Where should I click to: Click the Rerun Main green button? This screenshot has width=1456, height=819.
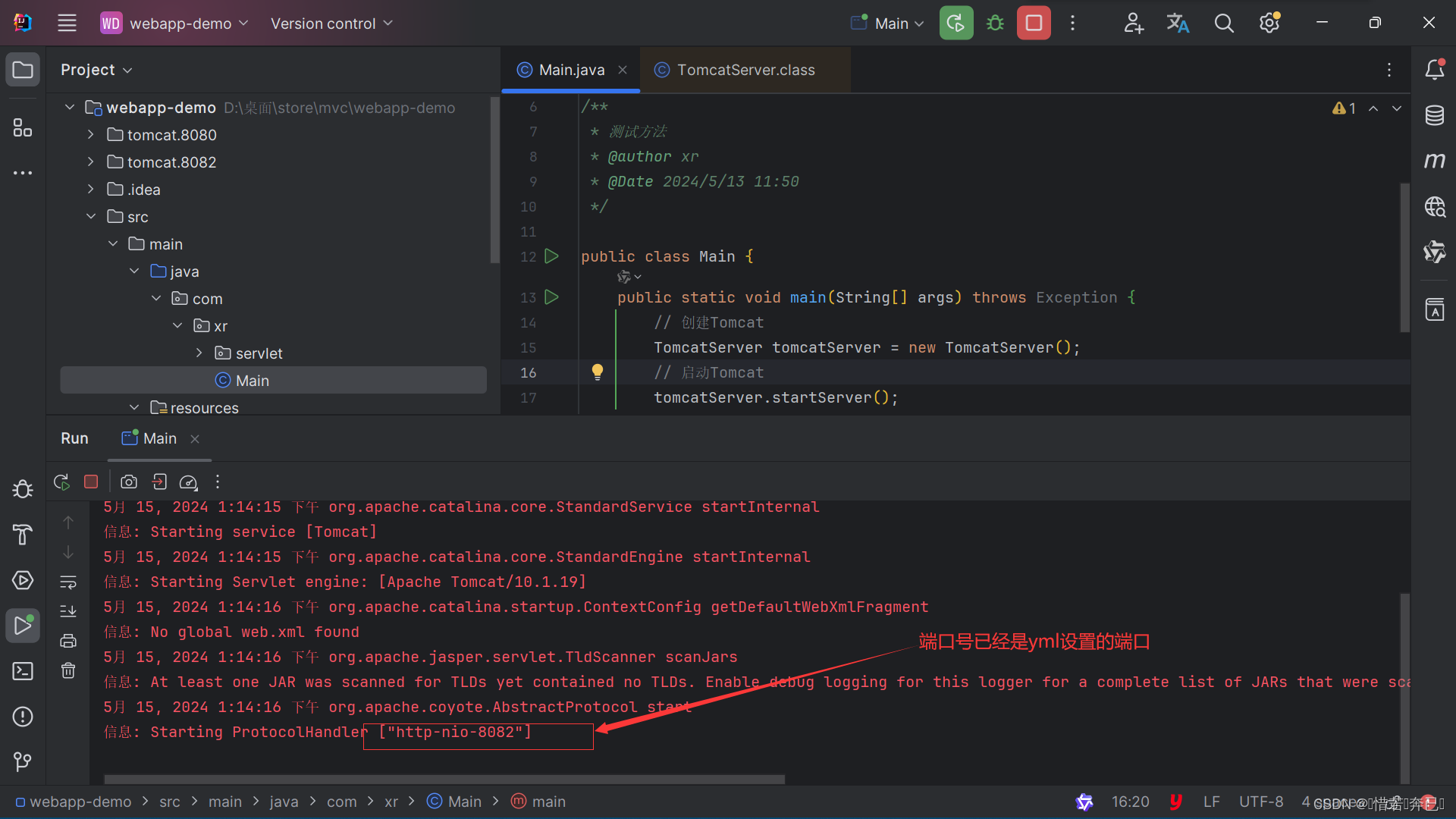click(956, 24)
